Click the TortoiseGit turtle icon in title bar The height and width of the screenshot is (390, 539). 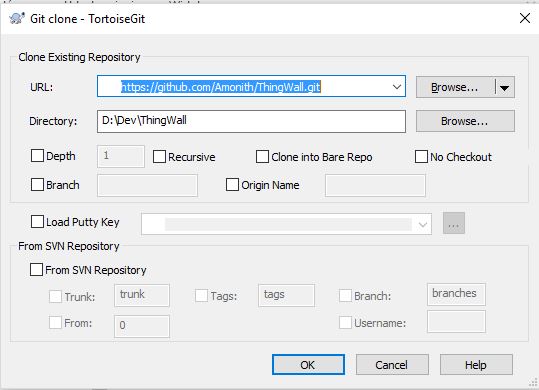point(17,18)
